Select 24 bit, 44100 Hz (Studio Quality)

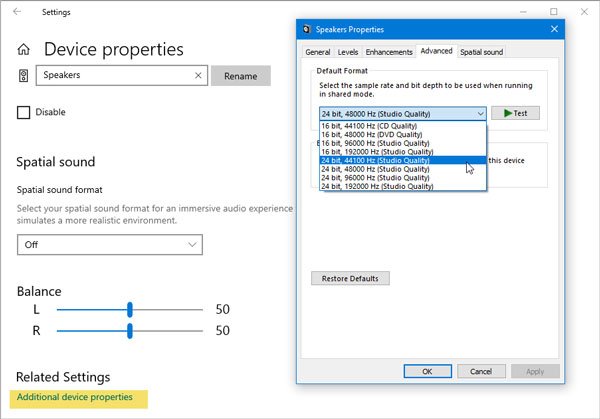point(376,160)
